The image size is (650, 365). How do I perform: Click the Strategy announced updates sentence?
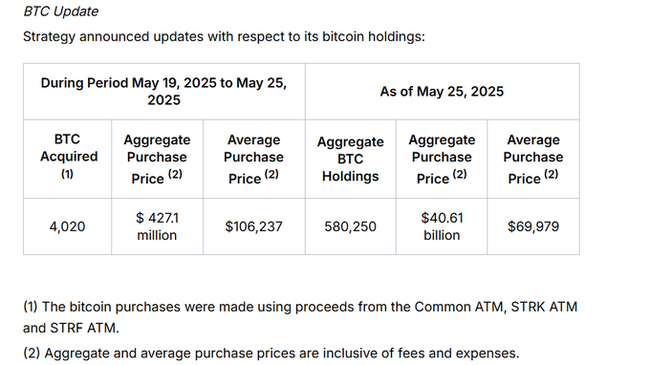pos(224,36)
